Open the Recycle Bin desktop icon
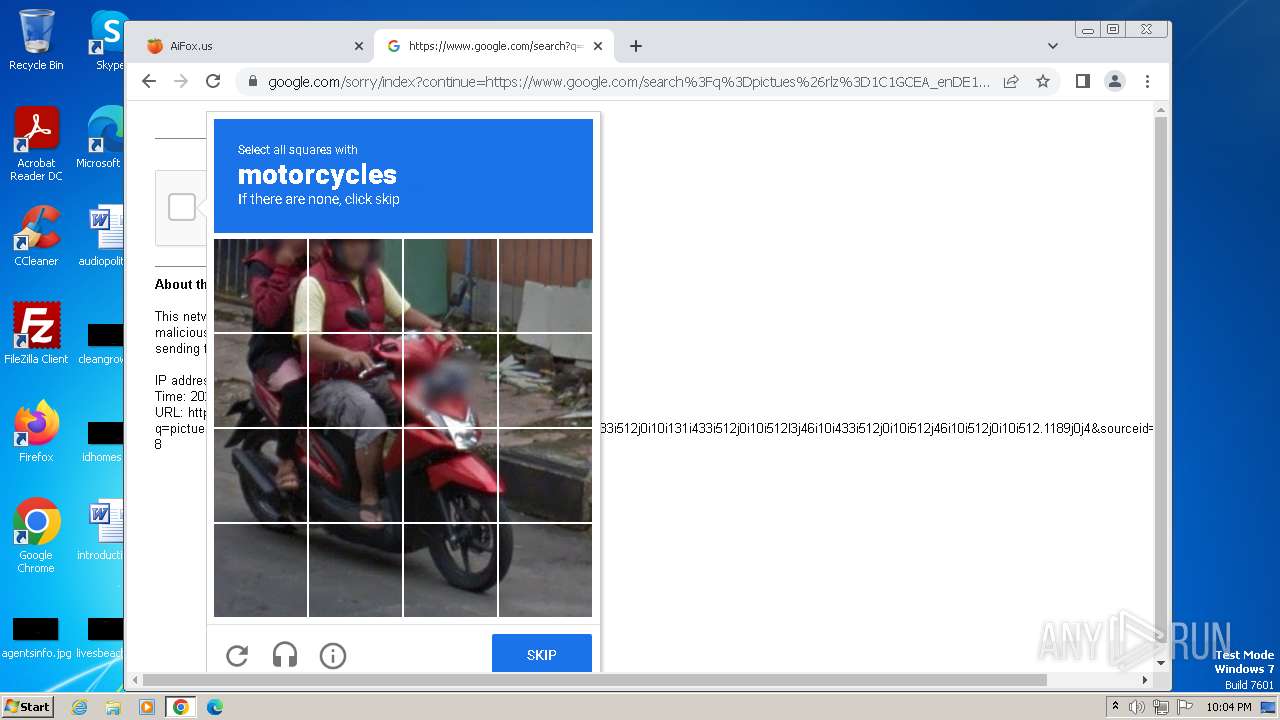This screenshot has height=720, width=1280. [36, 40]
